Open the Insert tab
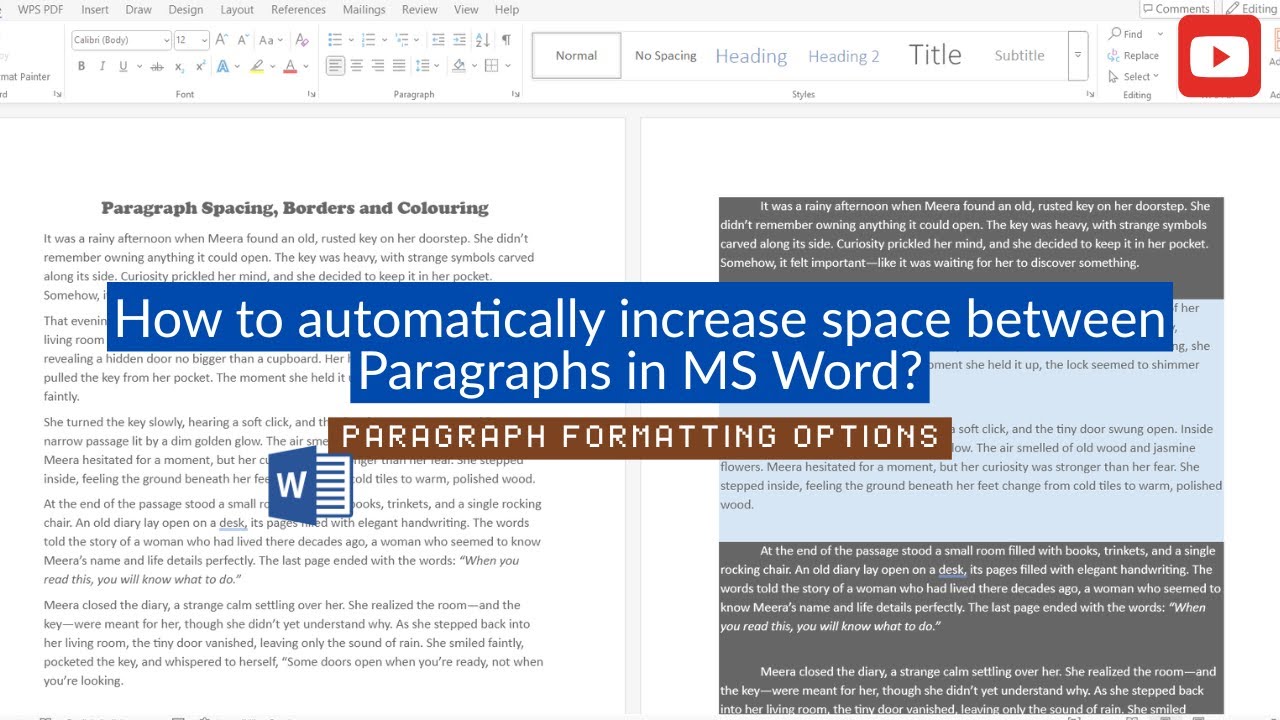The image size is (1280, 720). (95, 9)
